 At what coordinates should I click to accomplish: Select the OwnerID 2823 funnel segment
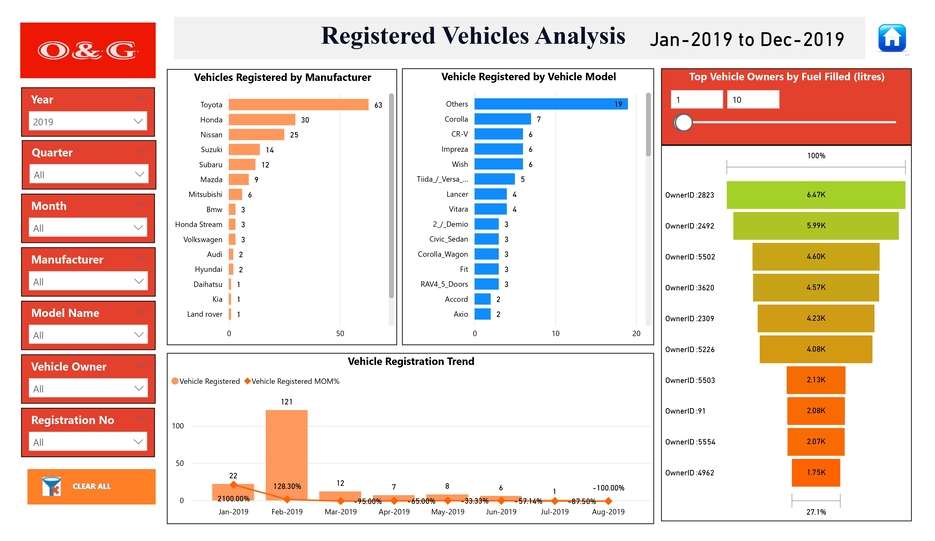pyautogui.click(x=815, y=195)
